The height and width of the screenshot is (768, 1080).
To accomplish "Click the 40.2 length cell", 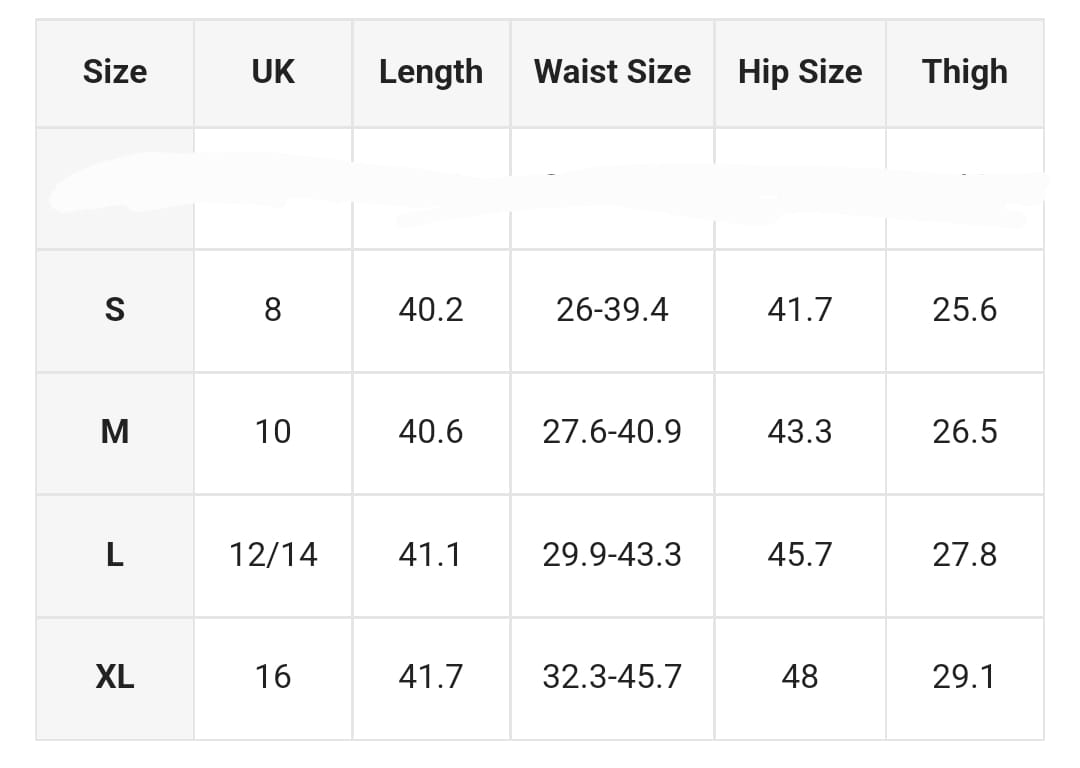I will [431, 311].
